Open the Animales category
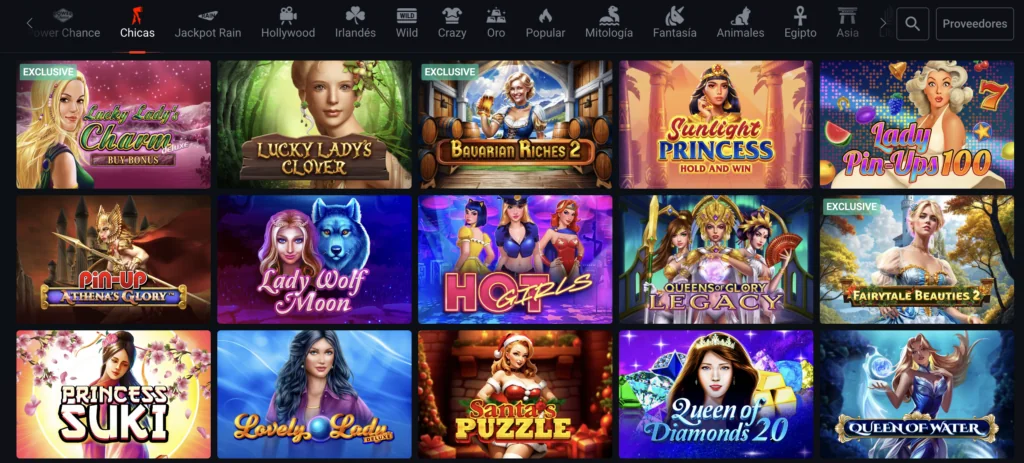 [x=740, y=33]
